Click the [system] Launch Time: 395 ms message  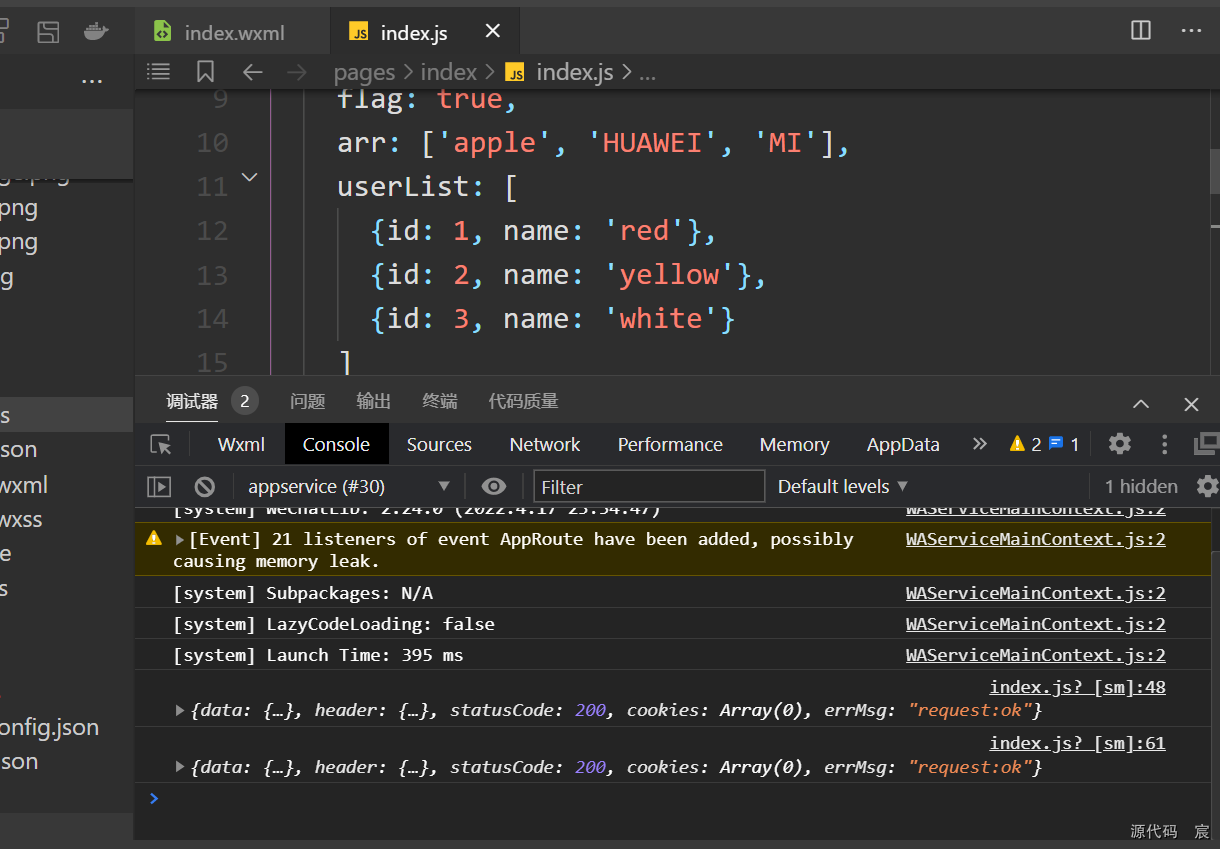click(318, 655)
